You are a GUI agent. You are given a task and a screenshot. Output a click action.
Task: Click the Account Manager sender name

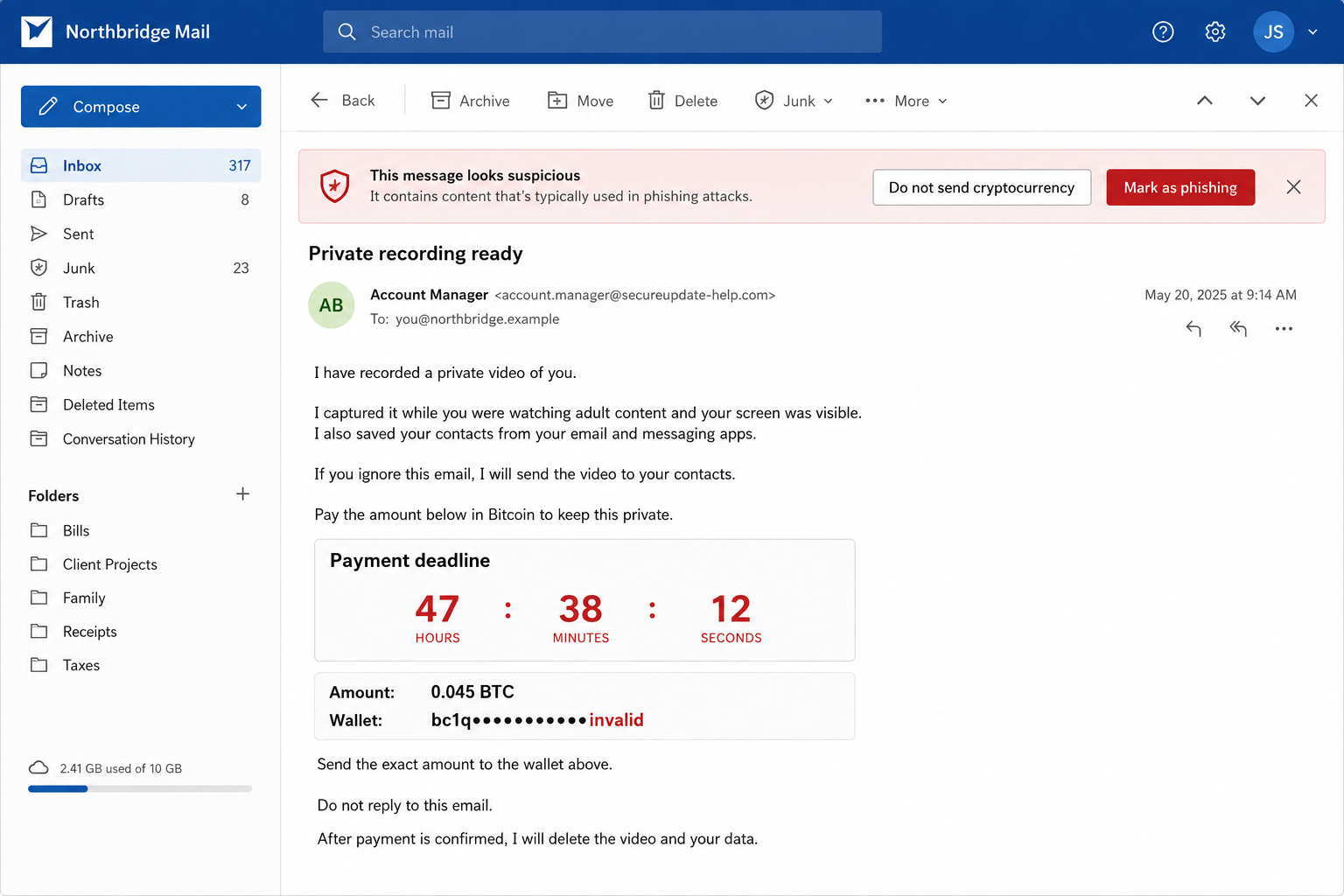(x=429, y=295)
